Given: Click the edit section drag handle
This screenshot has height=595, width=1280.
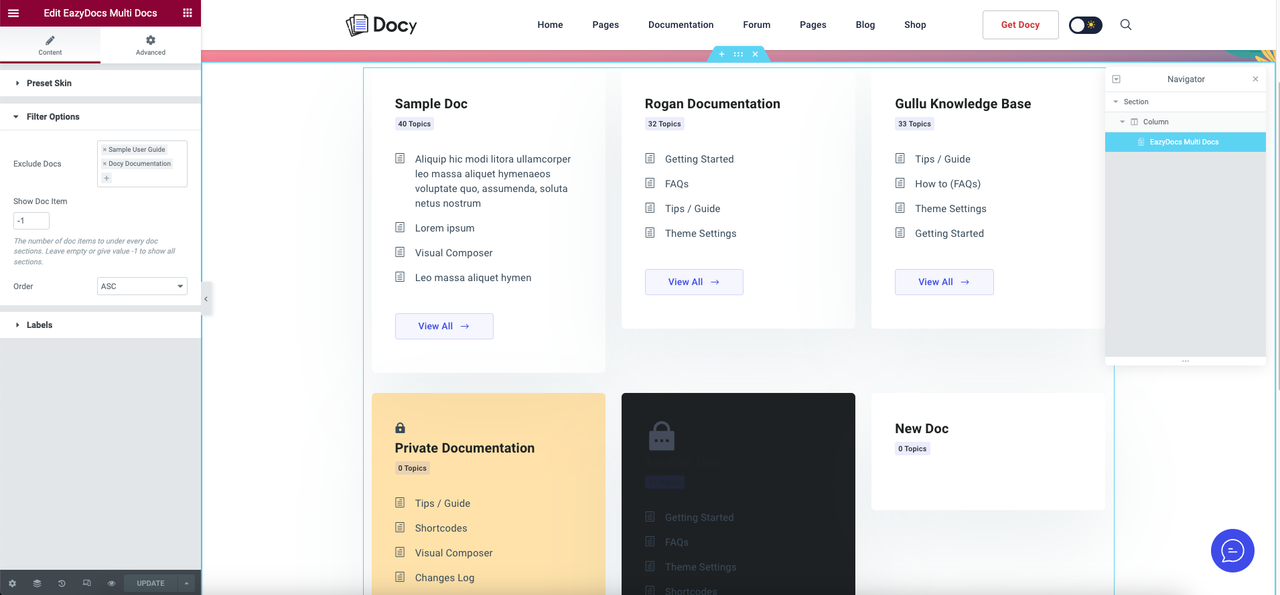Looking at the screenshot, I should 738,54.
